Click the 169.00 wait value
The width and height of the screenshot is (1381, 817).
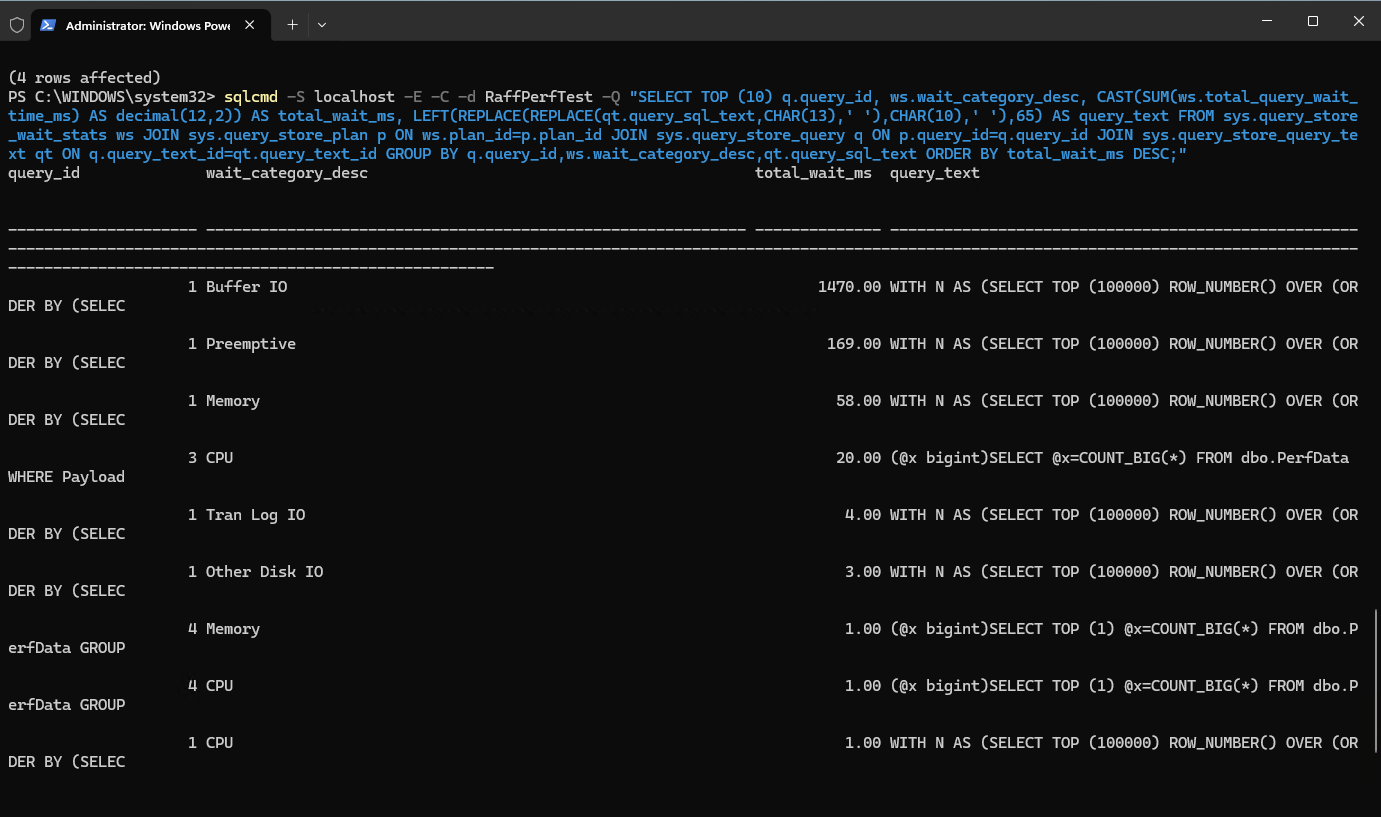pos(854,344)
